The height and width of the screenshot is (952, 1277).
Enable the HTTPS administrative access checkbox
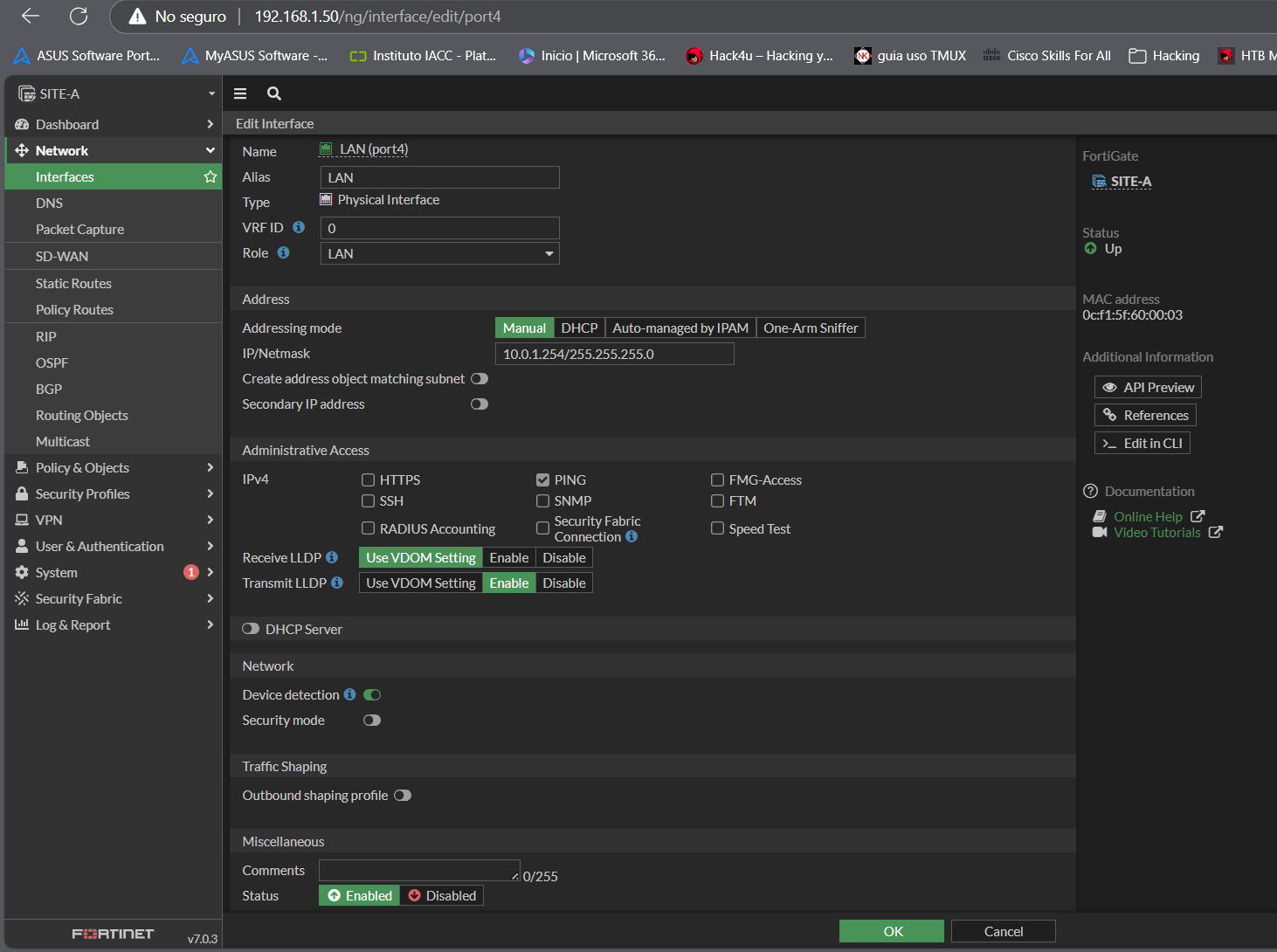click(369, 479)
